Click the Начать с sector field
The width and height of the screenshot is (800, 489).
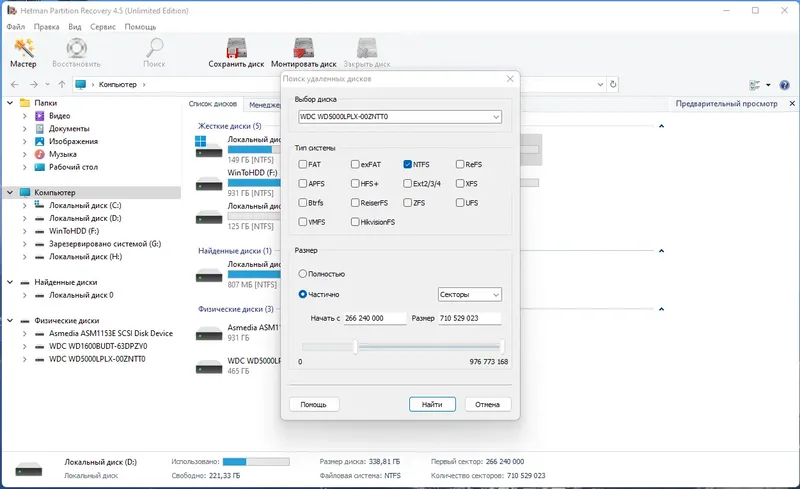(375, 318)
